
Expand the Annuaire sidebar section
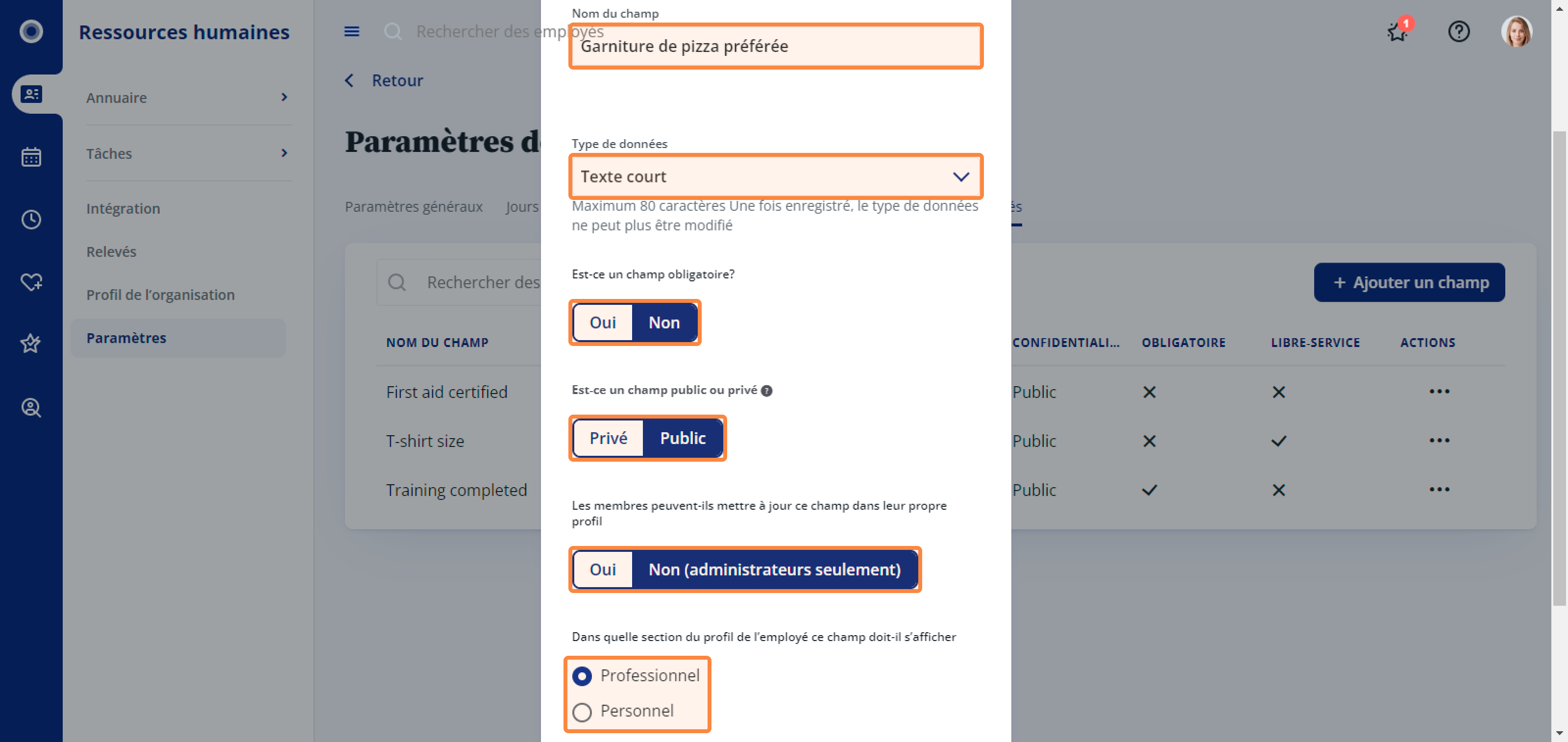pyautogui.click(x=187, y=98)
